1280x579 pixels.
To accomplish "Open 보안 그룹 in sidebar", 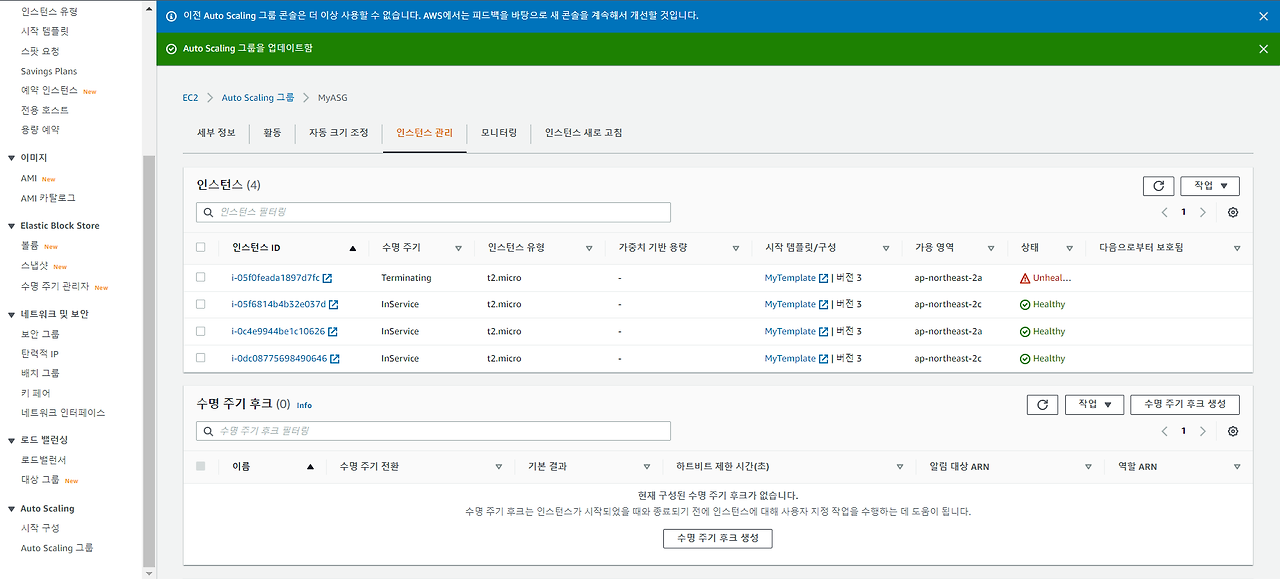I will click(40, 334).
